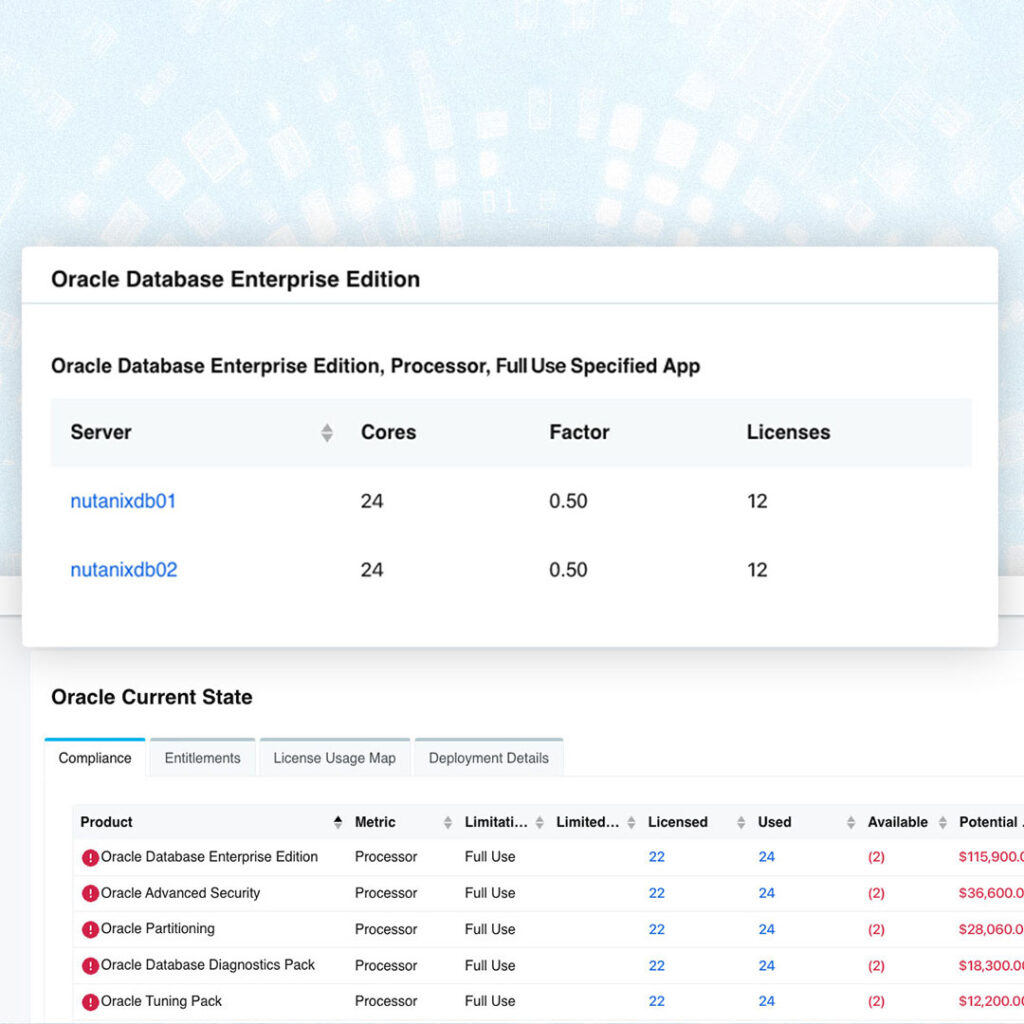The height and width of the screenshot is (1024, 1024).
Task: Select the $28,060 potential cost value
Action: click(991, 929)
